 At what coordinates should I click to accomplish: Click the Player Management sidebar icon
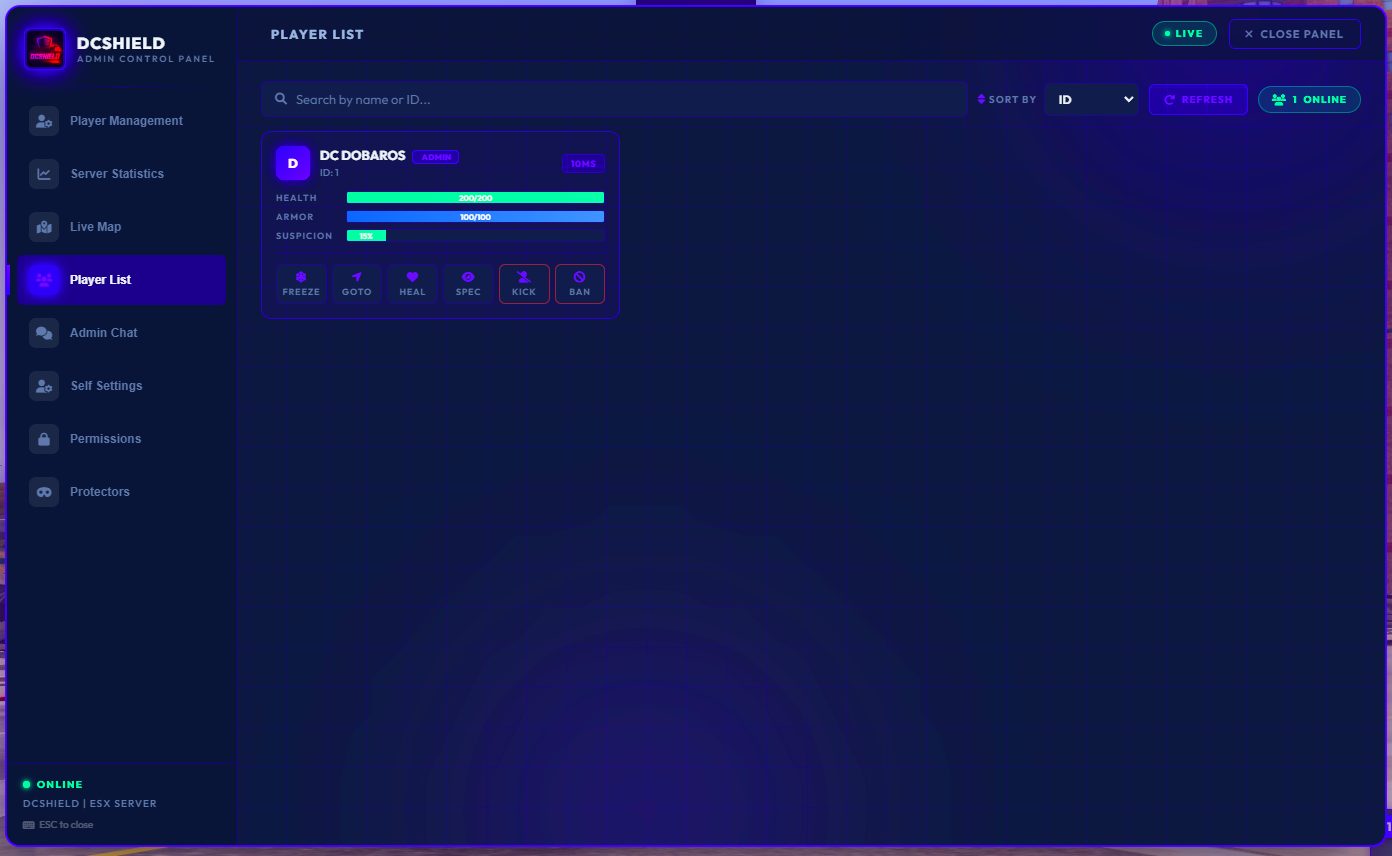[44, 121]
